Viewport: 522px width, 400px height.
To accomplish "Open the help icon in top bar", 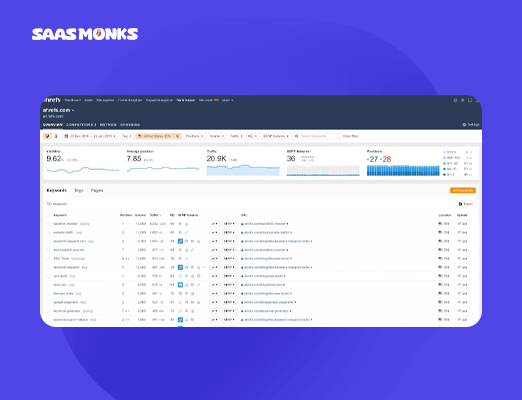I will [x=455, y=100].
